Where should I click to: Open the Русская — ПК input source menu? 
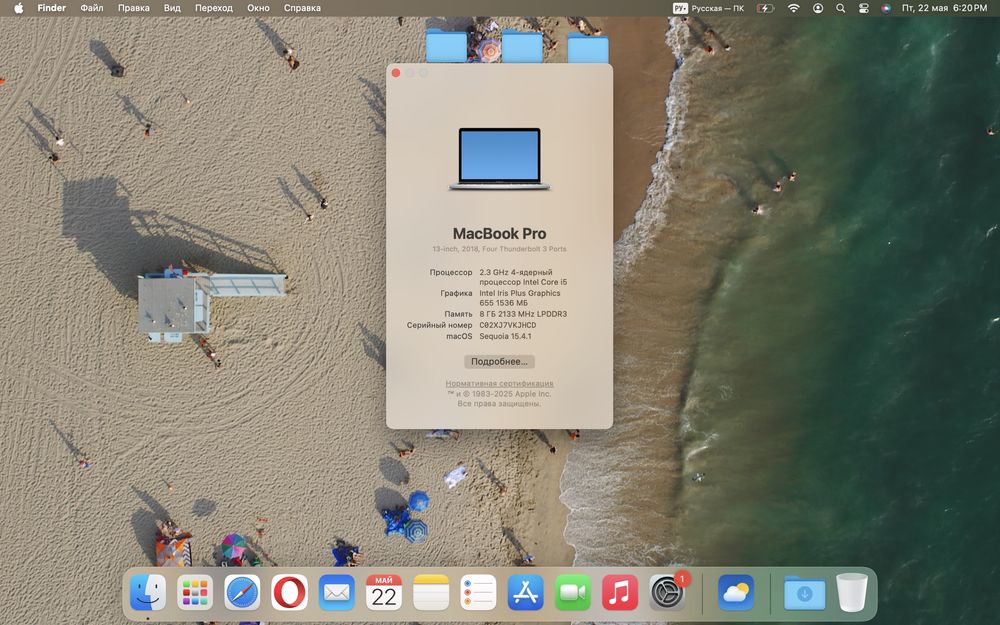tap(708, 8)
